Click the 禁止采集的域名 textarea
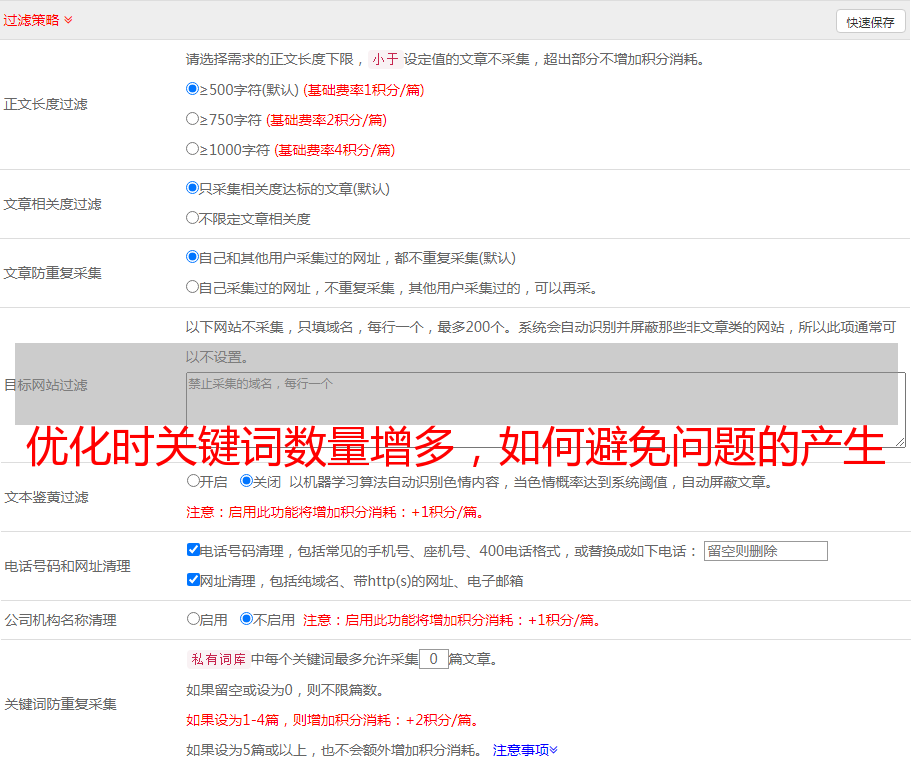The height and width of the screenshot is (768, 912). pos(545,409)
